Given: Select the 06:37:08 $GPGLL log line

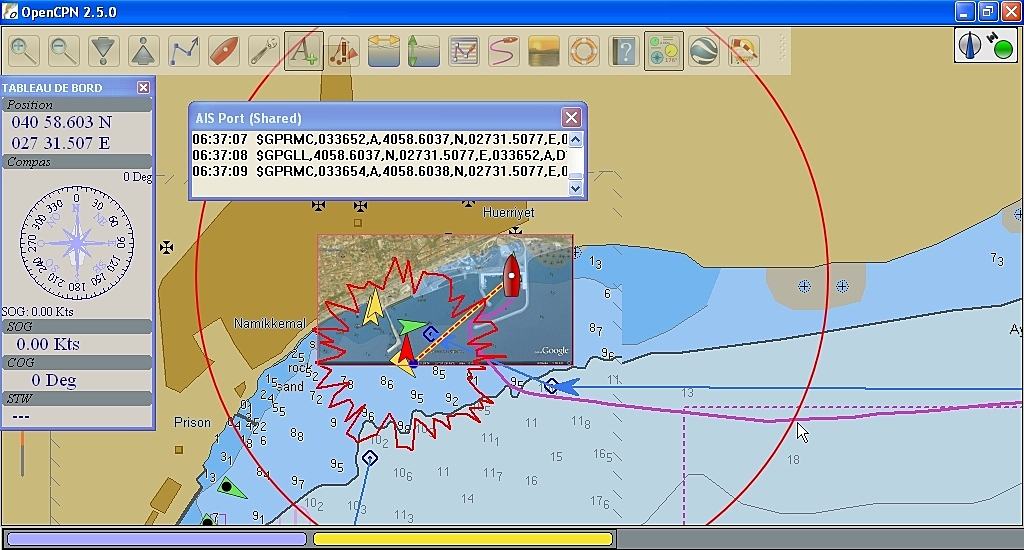Looking at the screenshot, I should point(379,155).
